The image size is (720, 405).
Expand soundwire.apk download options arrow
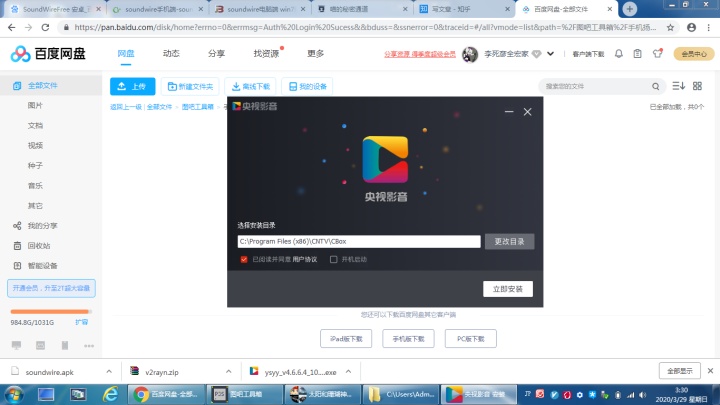pyautogui.click(x=109, y=371)
